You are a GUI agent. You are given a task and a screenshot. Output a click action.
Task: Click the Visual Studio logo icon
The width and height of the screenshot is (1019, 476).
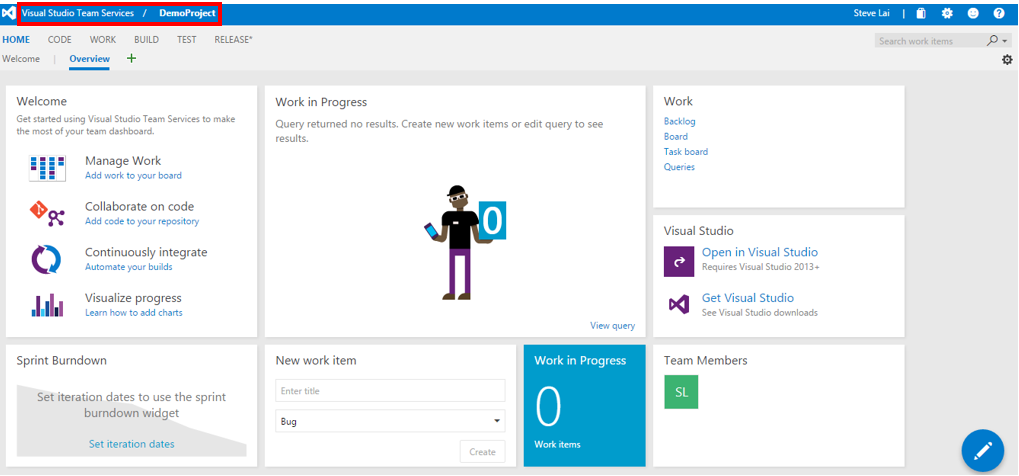point(9,13)
